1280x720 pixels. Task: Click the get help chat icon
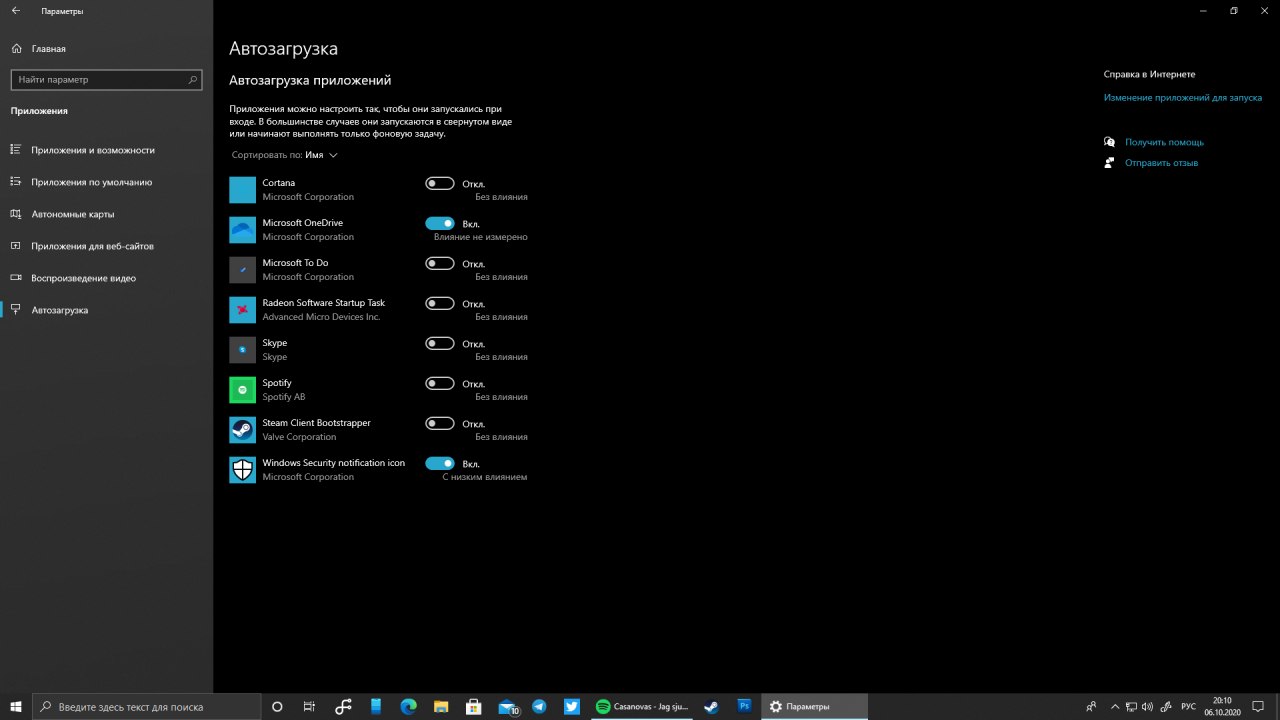(1109, 142)
